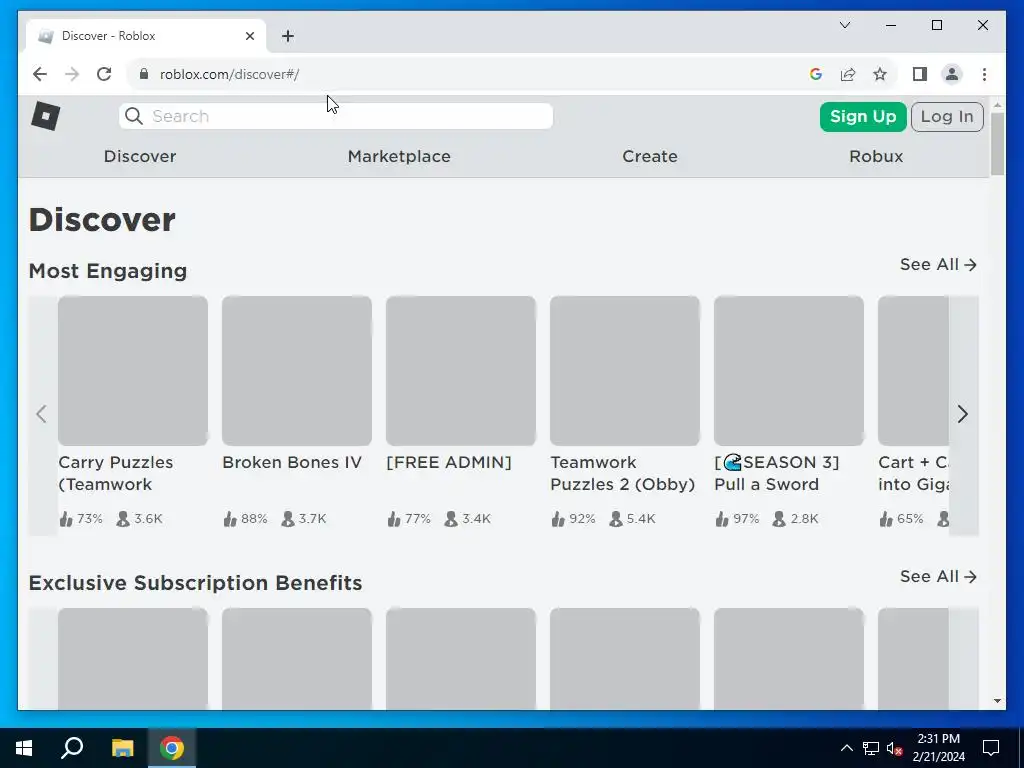
Task: Open the Chrome side panel icon
Action: 920,74
